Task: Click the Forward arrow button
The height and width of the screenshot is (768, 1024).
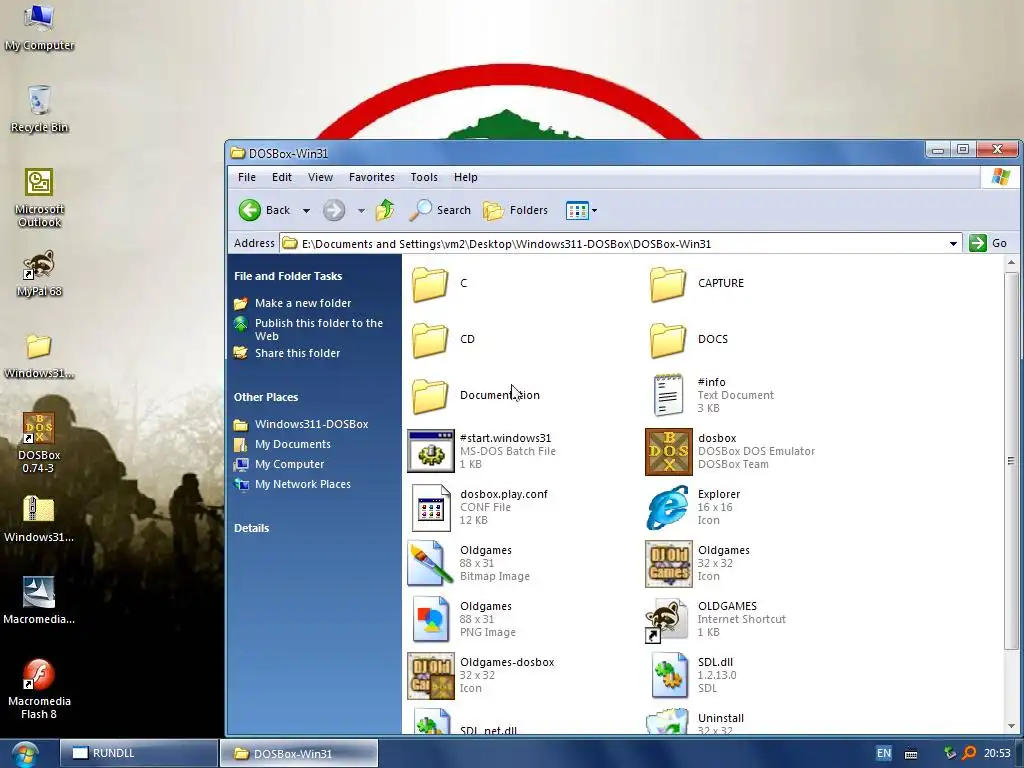Action: pyautogui.click(x=334, y=210)
